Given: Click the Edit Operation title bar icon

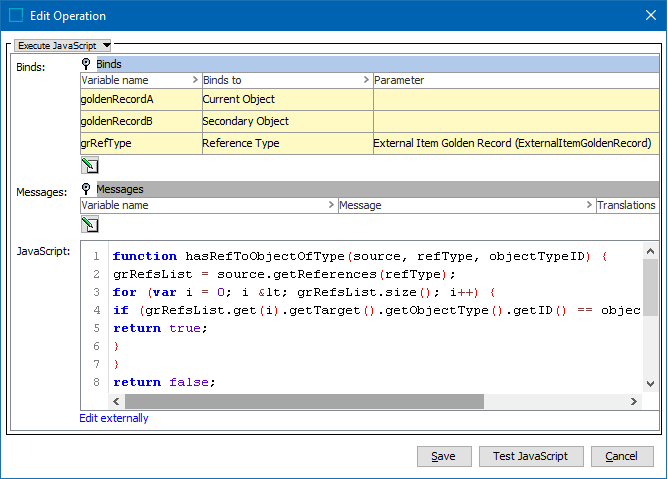Looking at the screenshot, I should (16, 16).
